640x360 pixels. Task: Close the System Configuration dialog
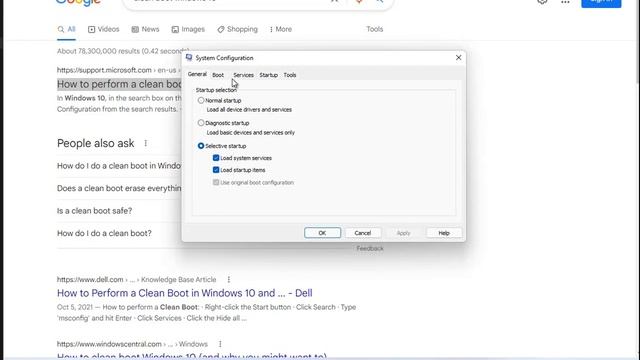(458, 58)
